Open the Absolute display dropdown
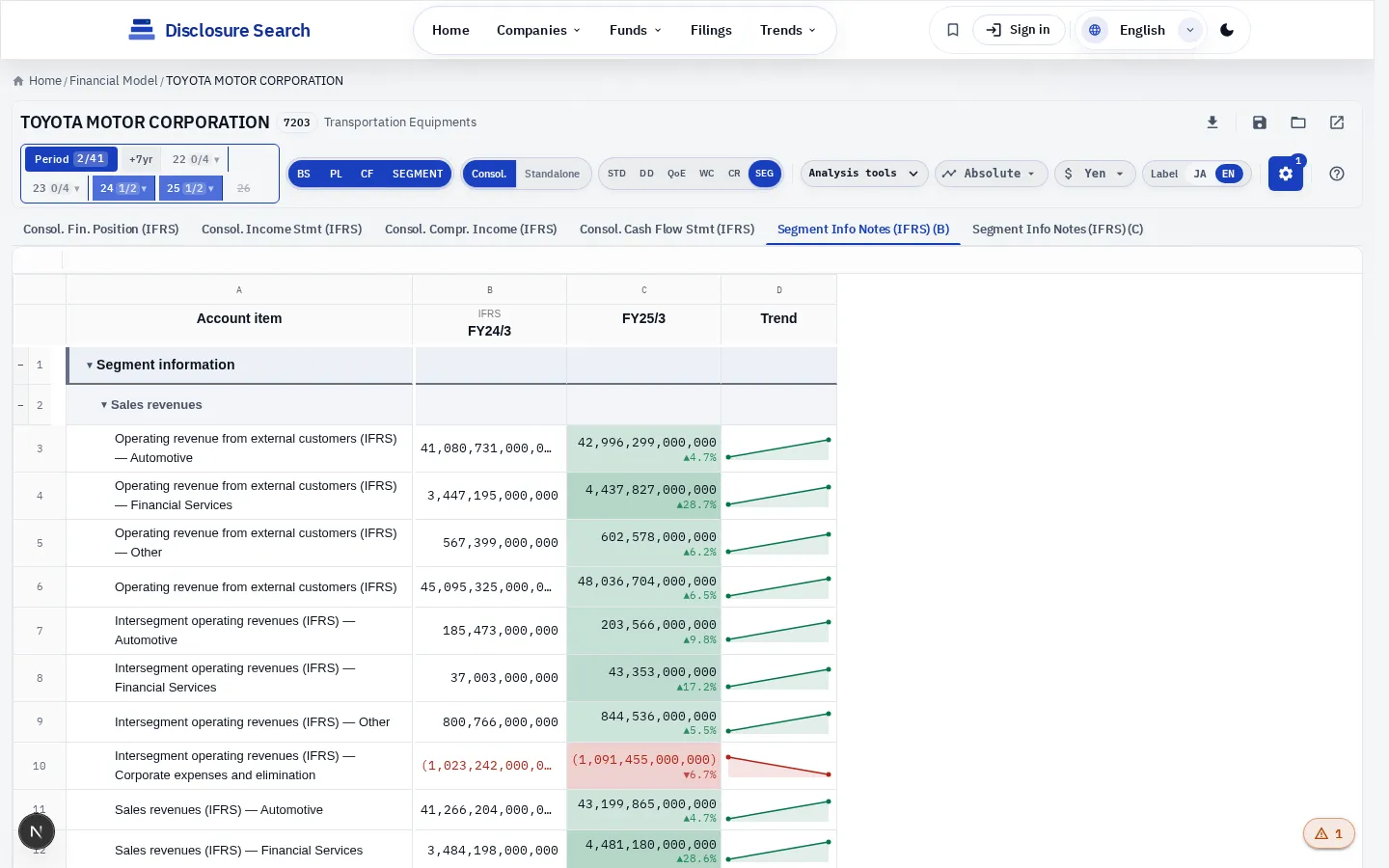Screen dimensions: 1389x868 pyautogui.click(x=991, y=174)
